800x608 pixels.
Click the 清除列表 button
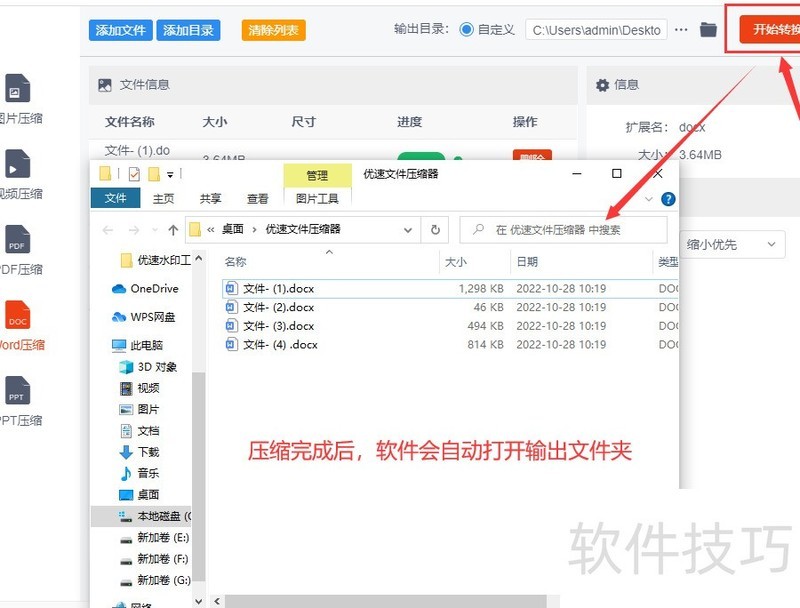click(x=273, y=30)
